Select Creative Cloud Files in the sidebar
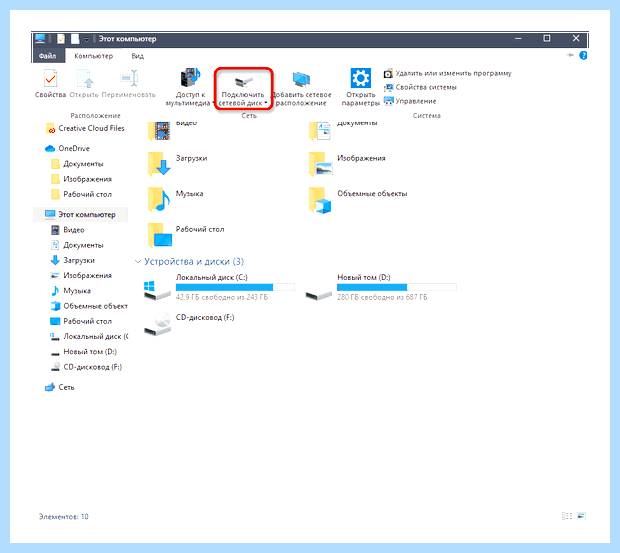Image resolution: width=620 pixels, height=553 pixels. coord(85,128)
